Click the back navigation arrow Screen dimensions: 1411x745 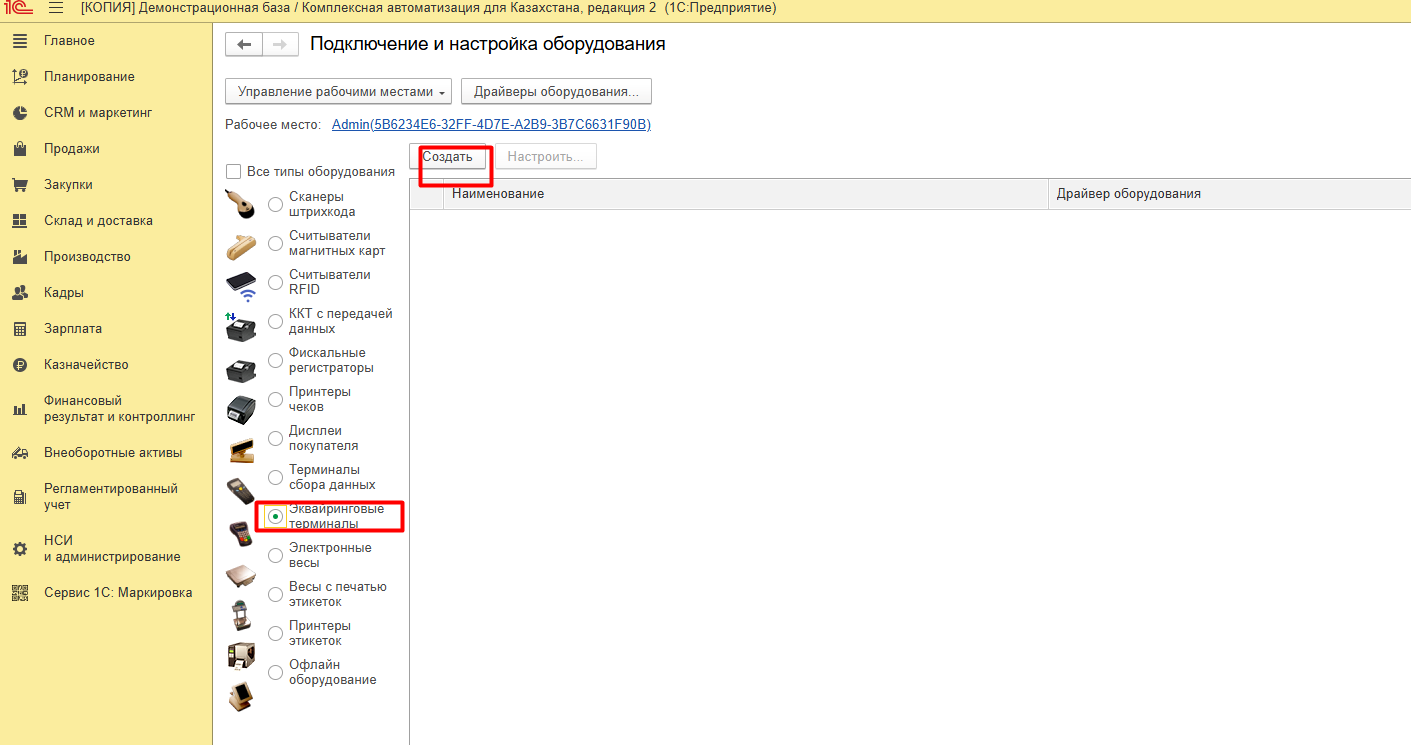pos(244,45)
